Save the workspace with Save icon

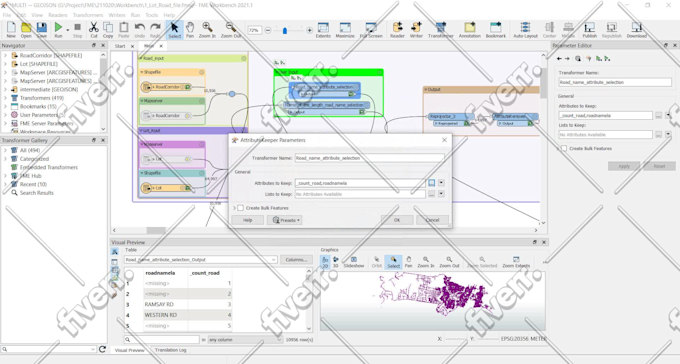(x=42, y=30)
